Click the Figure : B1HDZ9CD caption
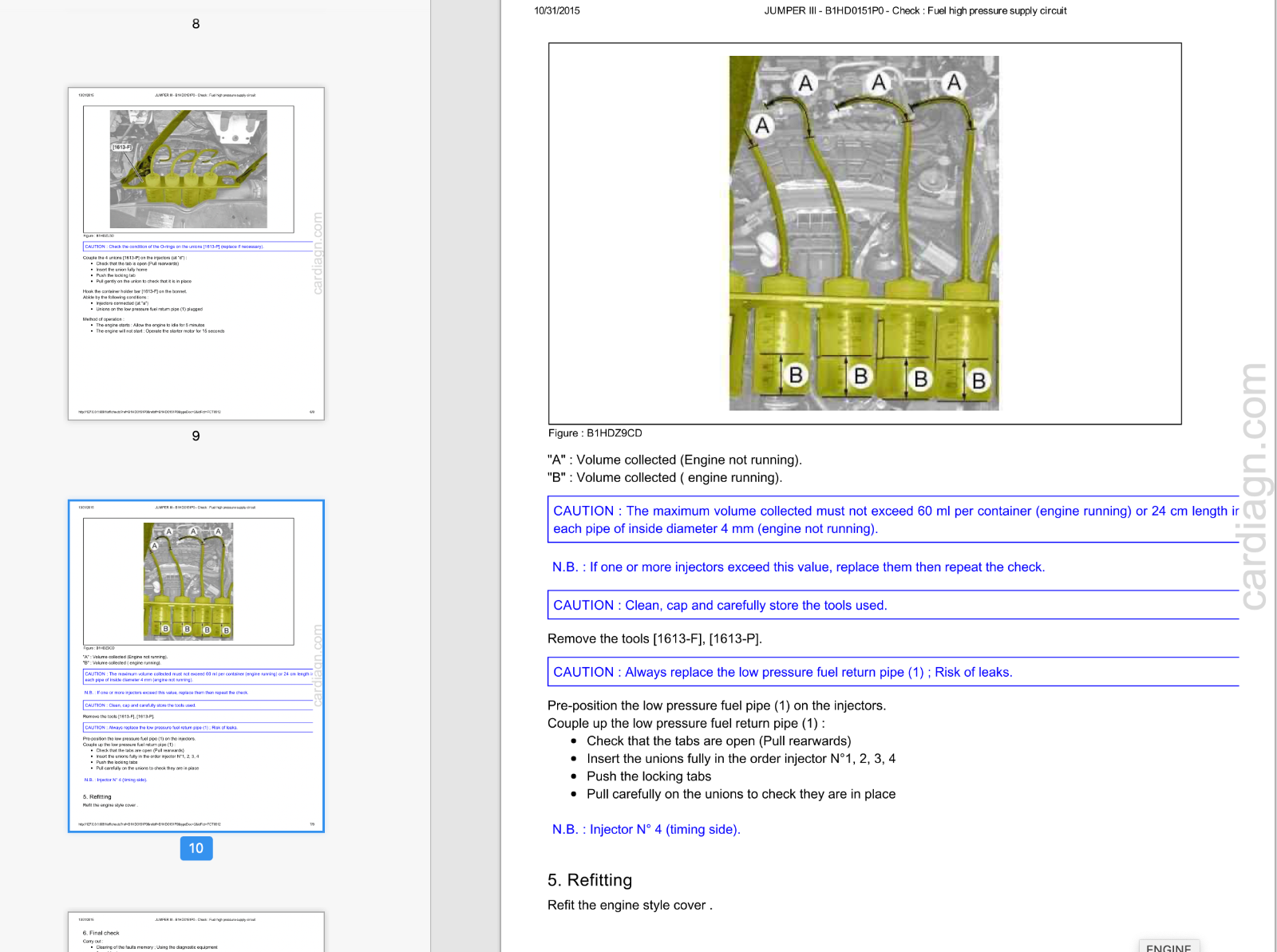This screenshot has height=952, width=1277. [x=595, y=433]
